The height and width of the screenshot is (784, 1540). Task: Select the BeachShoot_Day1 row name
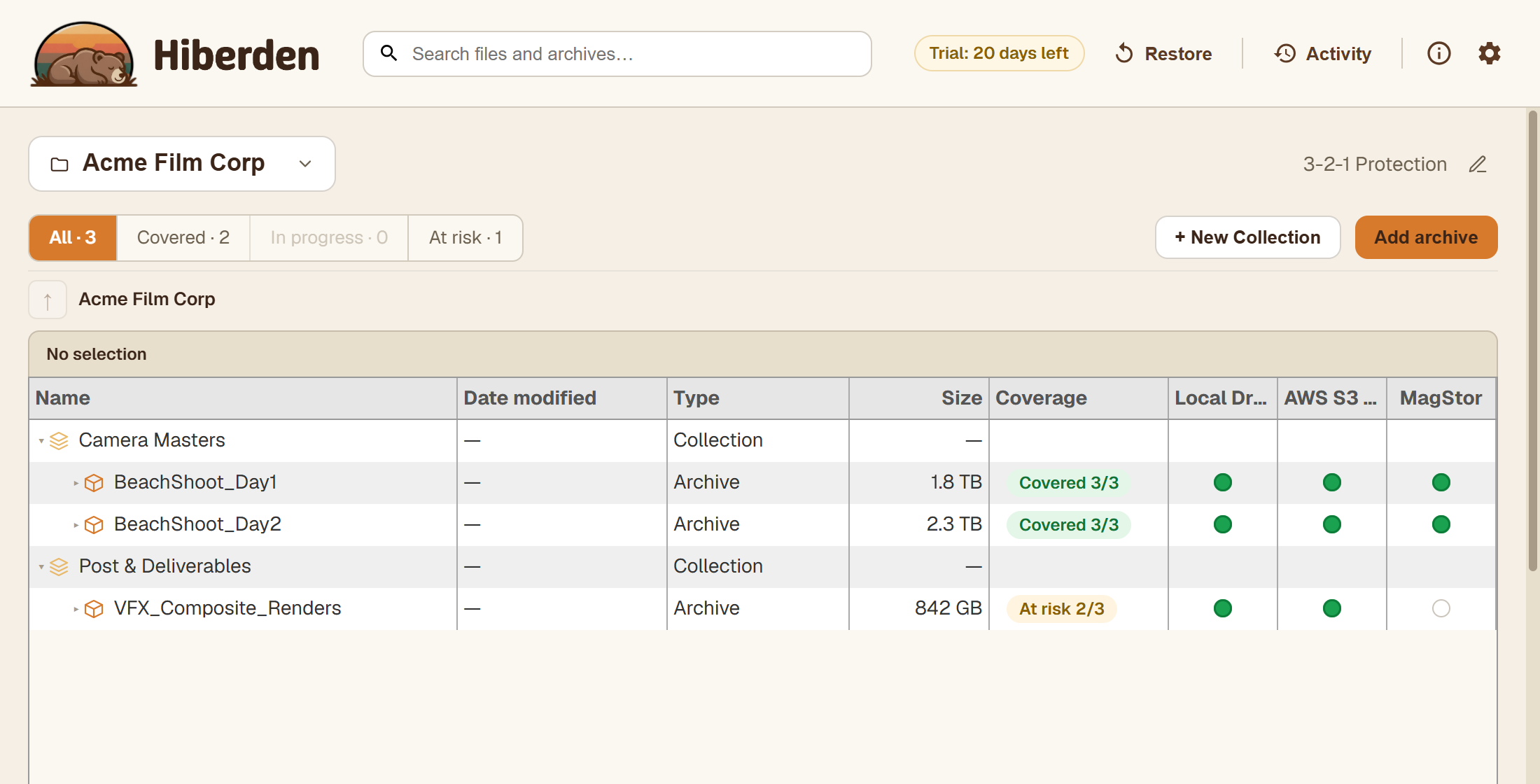(x=195, y=482)
